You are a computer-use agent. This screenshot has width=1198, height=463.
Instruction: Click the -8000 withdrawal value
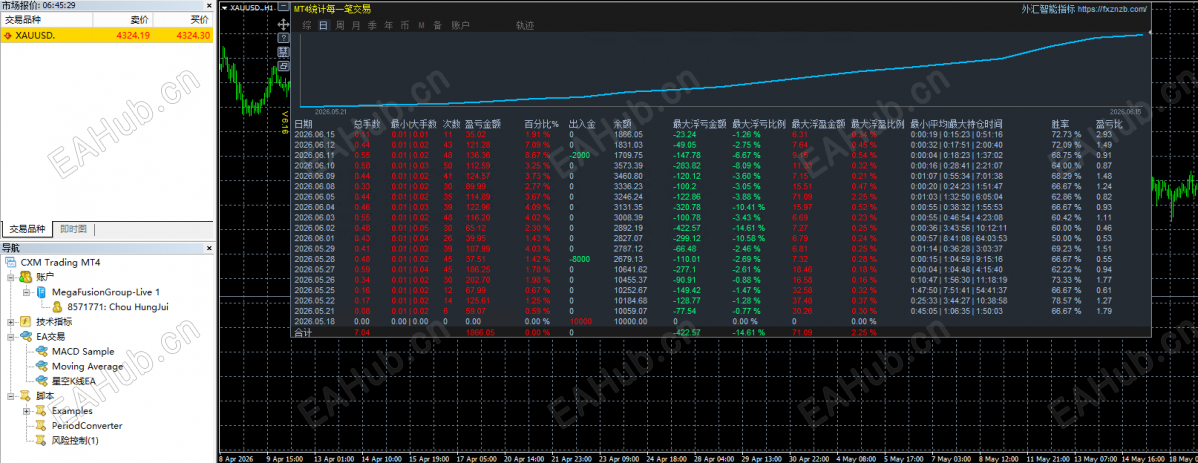581,259
